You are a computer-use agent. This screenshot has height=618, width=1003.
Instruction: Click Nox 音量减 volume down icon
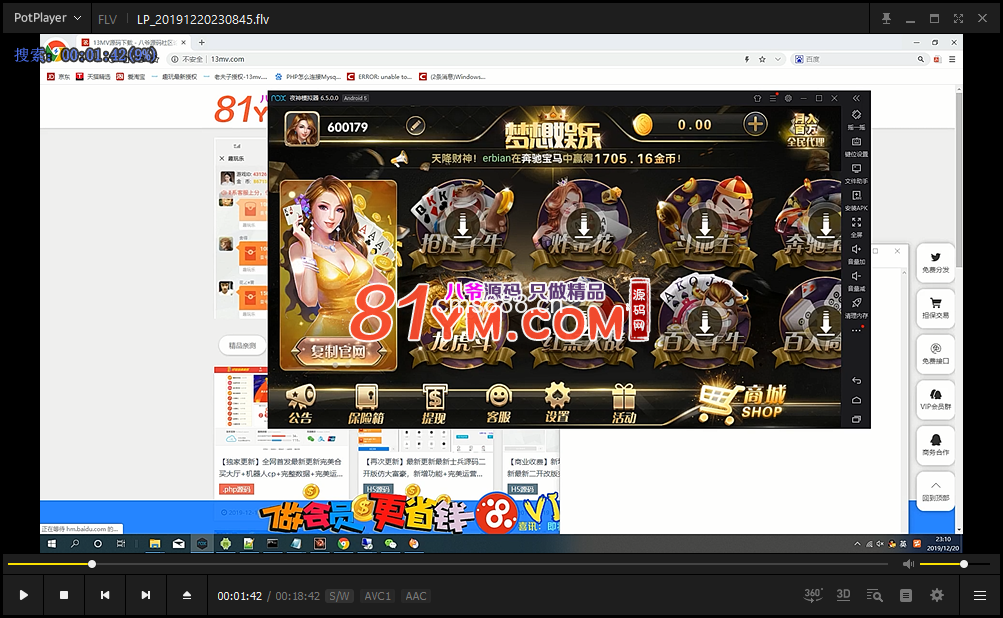pos(857,281)
